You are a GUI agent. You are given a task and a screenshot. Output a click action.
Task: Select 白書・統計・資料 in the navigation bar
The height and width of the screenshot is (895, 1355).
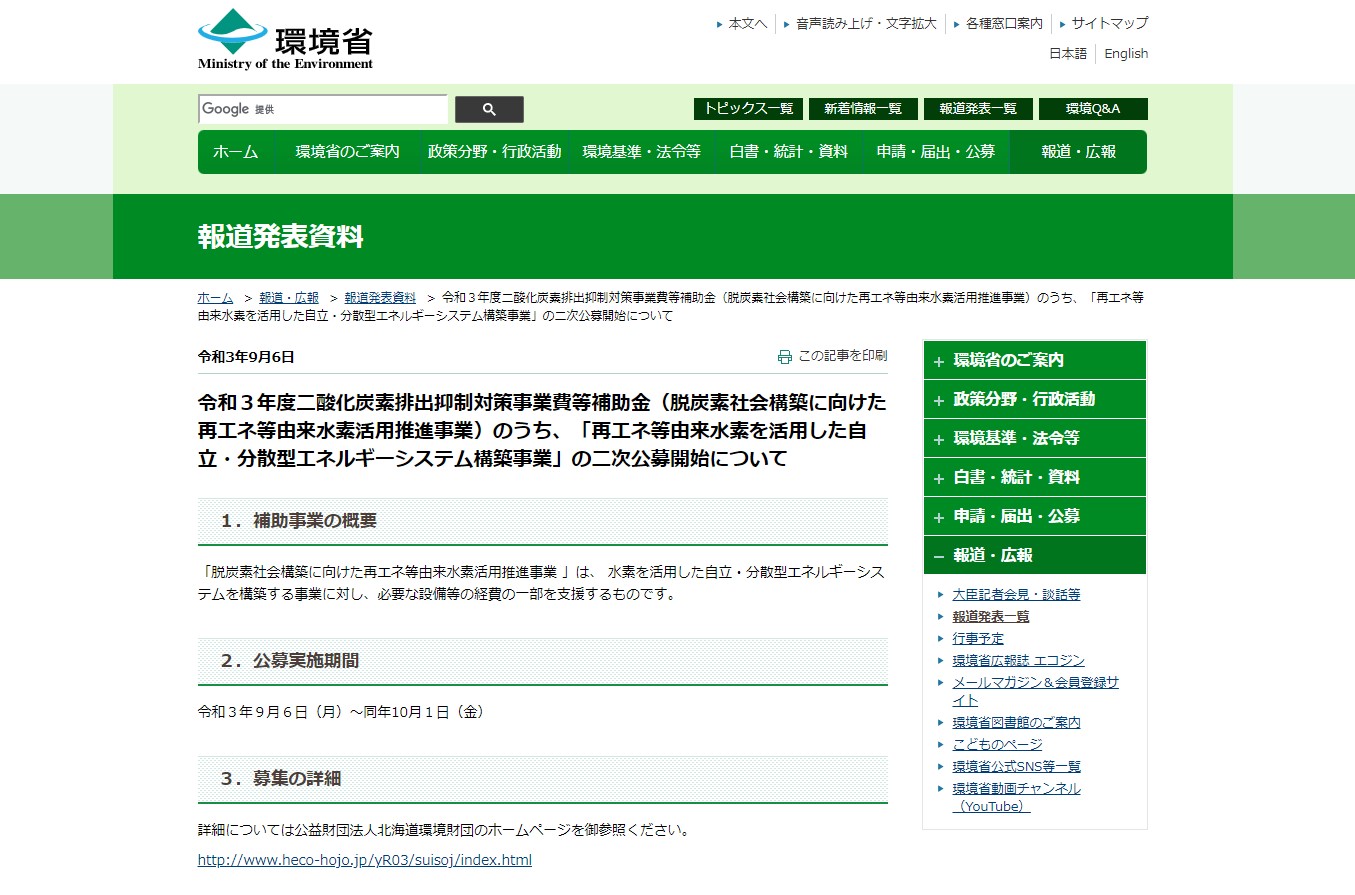tap(788, 152)
